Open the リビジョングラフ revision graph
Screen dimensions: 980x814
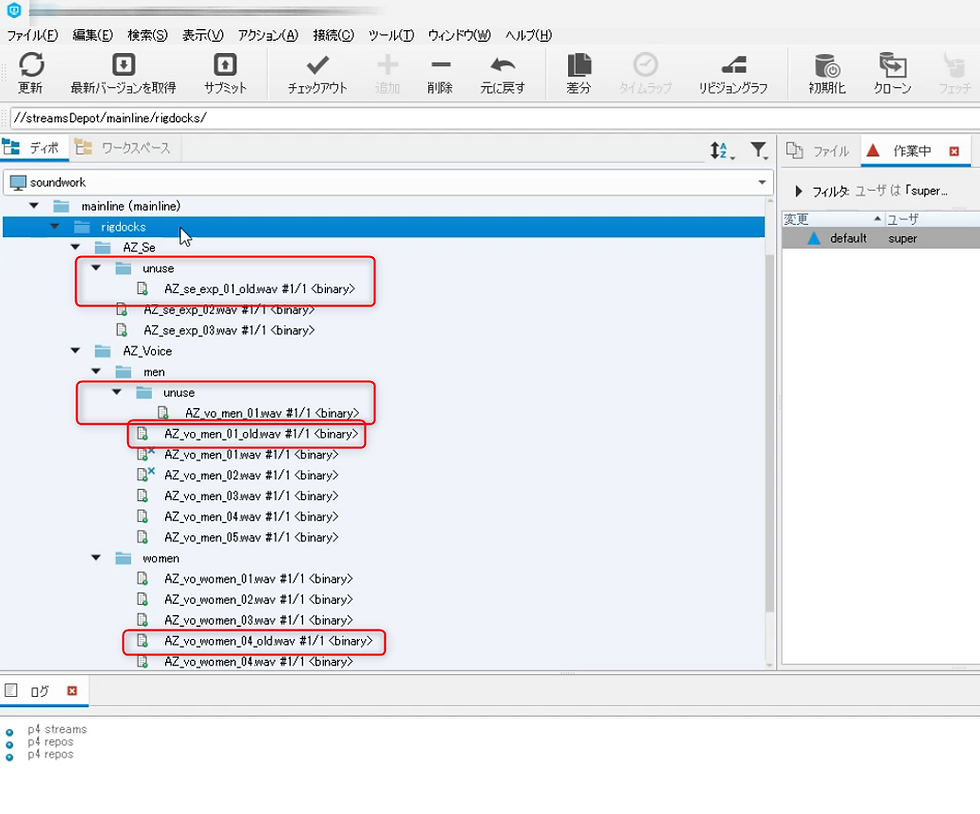tap(734, 64)
